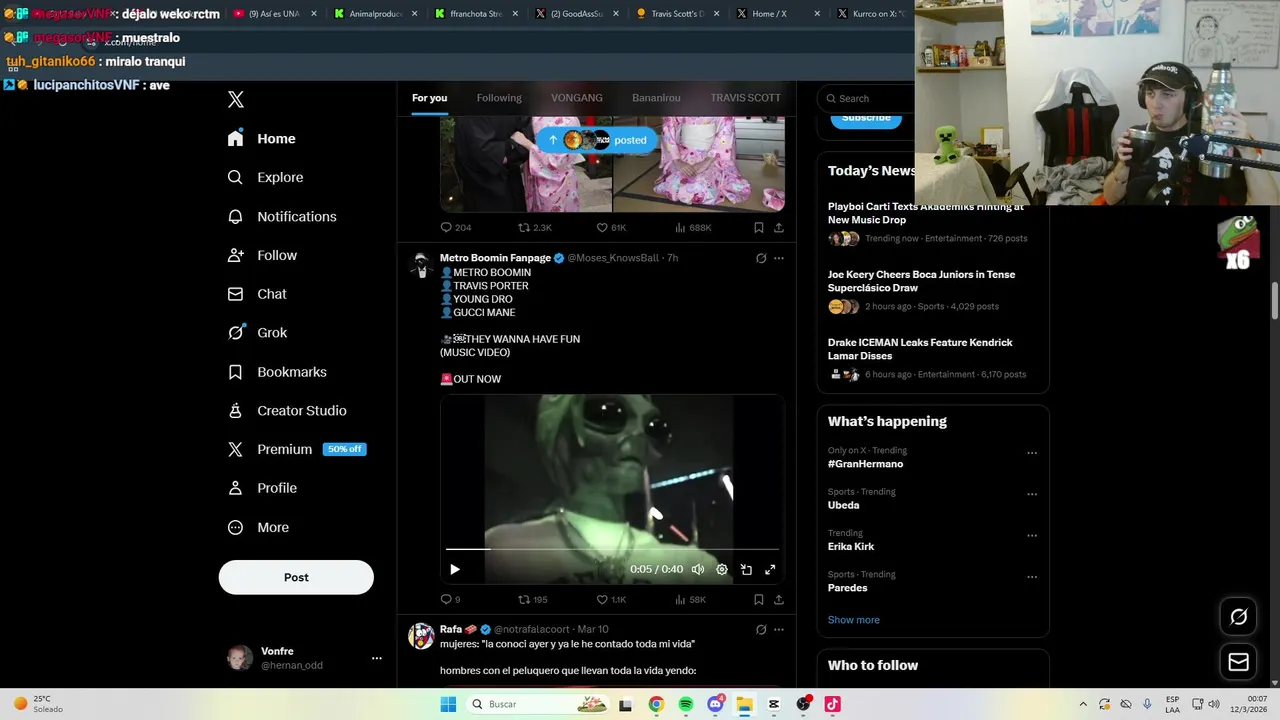Image resolution: width=1280 pixels, height=720 pixels.
Task: Open more options for Ubeda trend
Action: point(1032,494)
